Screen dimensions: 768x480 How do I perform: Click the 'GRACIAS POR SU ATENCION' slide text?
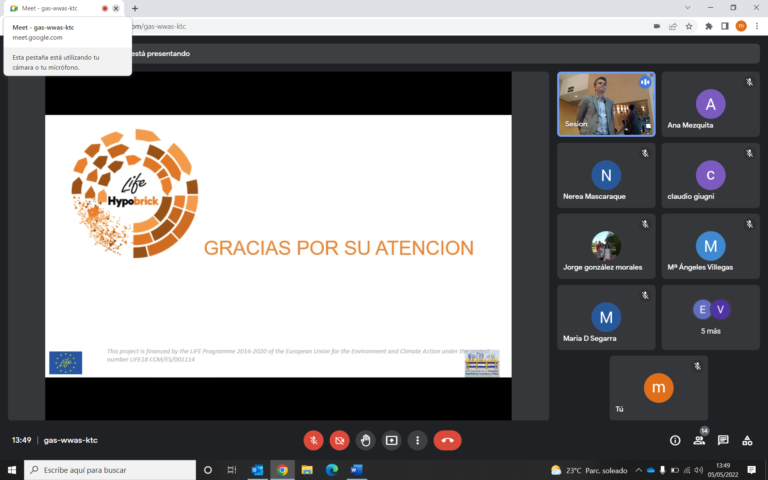(339, 248)
